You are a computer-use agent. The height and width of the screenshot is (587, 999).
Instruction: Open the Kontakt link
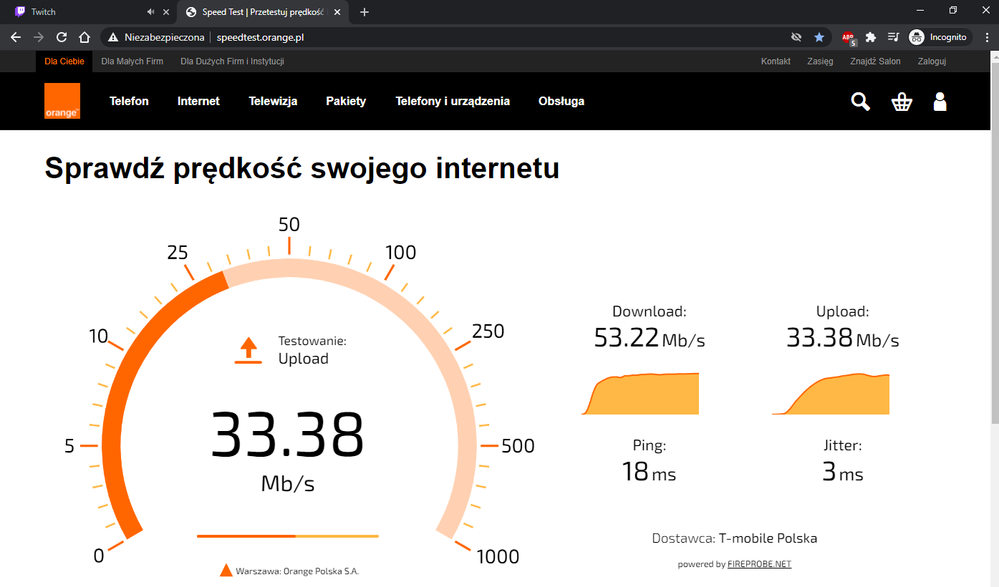click(775, 61)
